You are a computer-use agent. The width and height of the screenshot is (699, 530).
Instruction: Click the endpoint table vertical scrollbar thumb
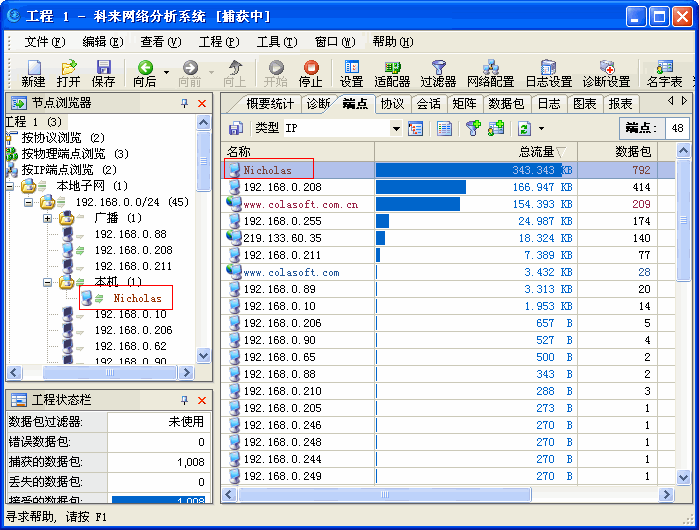click(x=683, y=220)
